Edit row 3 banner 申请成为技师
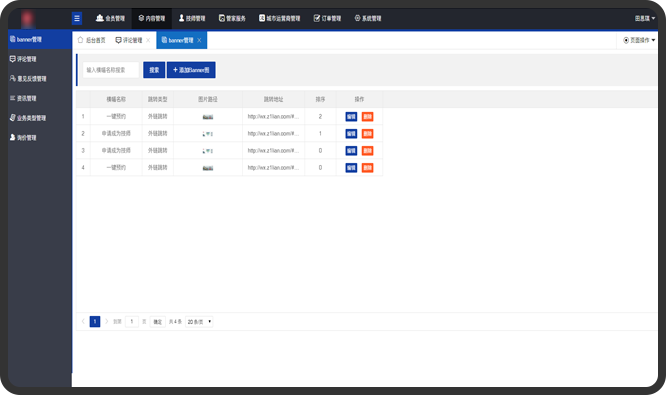The height and width of the screenshot is (395, 666). tap(351, 150)
